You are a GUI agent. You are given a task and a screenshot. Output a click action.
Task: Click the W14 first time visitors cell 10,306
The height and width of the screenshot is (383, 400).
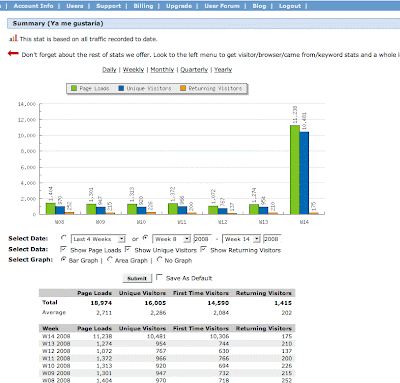(219, 336)
